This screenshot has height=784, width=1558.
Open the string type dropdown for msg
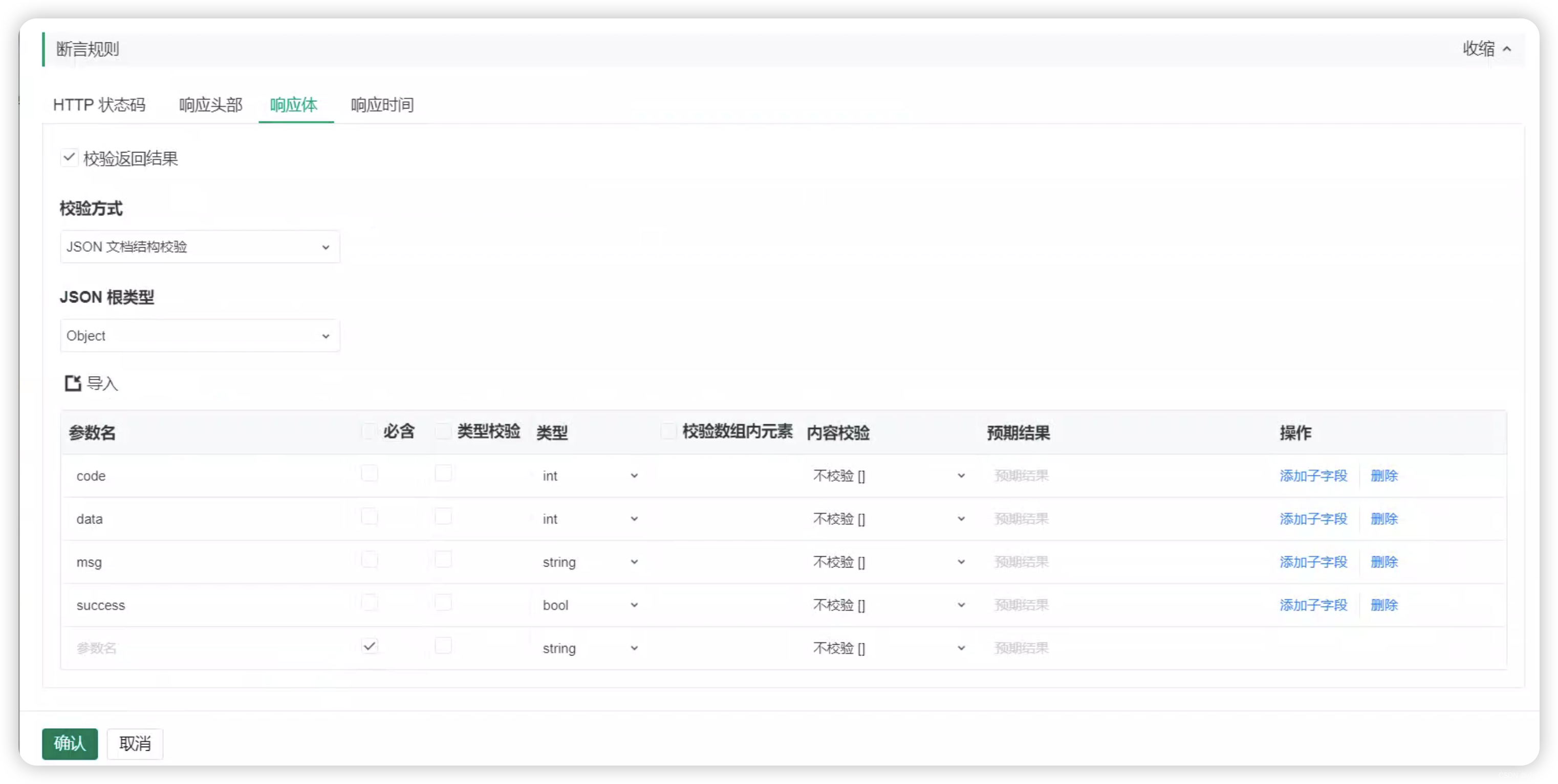(590, 562)
